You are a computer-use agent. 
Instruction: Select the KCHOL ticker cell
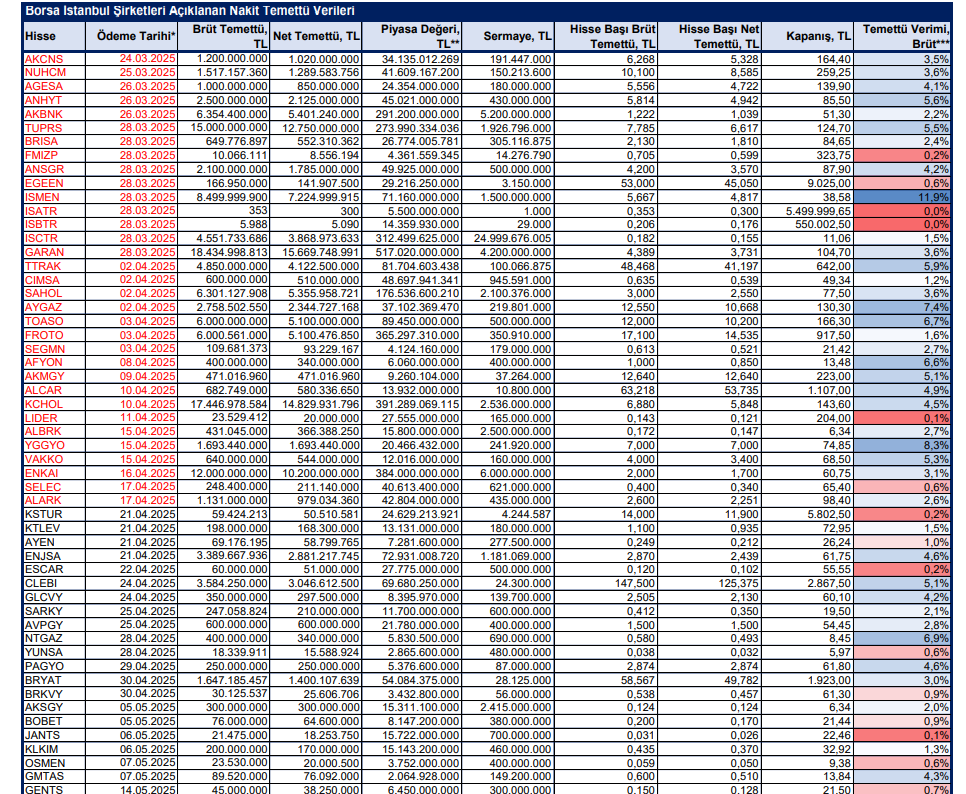[x=44, y=404]
